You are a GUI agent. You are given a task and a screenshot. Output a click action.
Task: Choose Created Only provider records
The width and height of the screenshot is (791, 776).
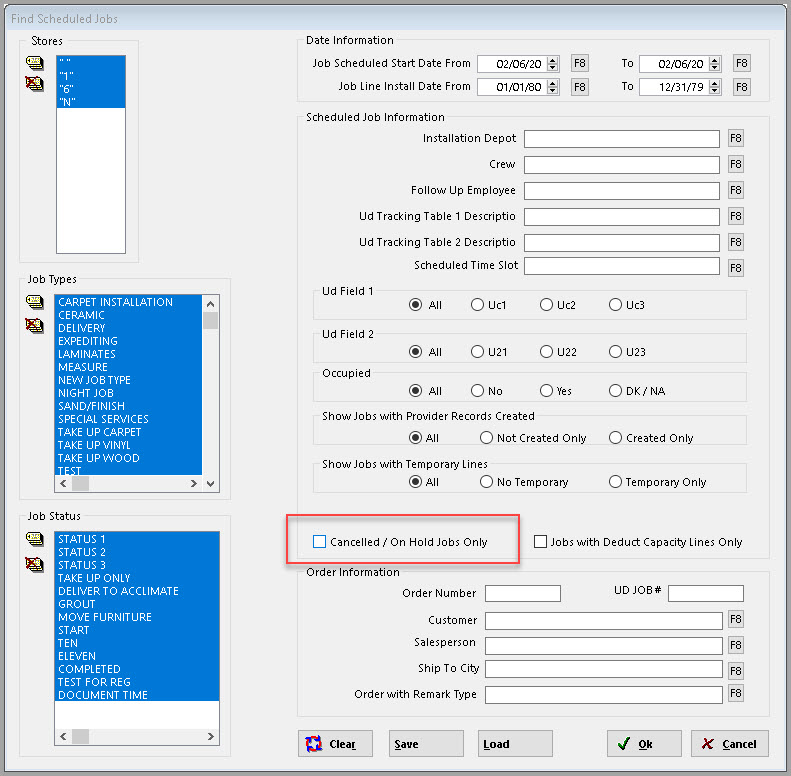click(x=615, y=438)
